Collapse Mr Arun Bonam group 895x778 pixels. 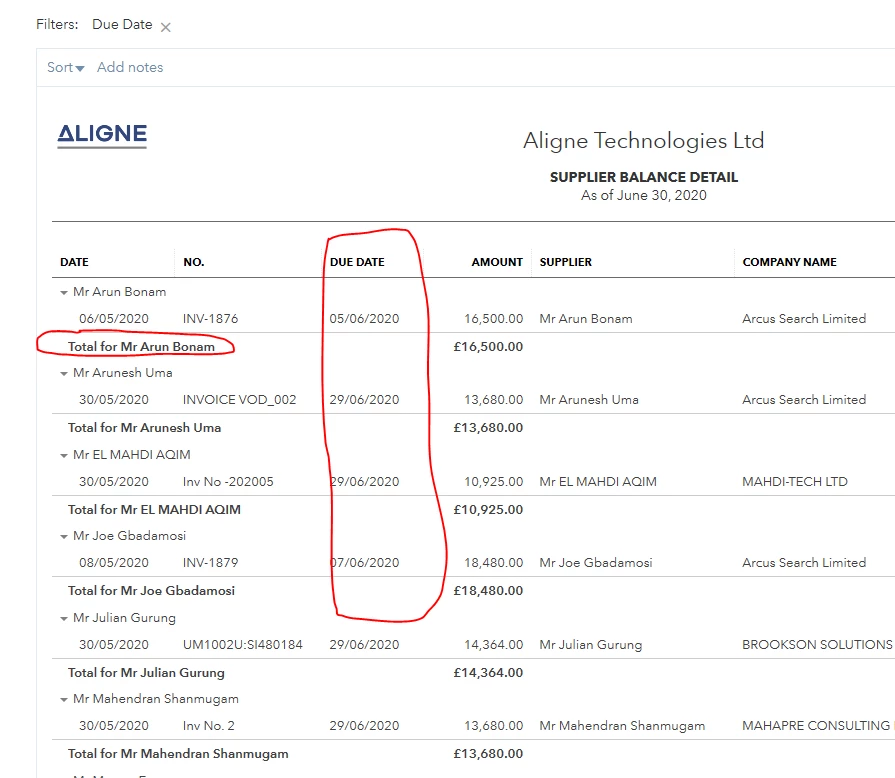click(63, 293)
